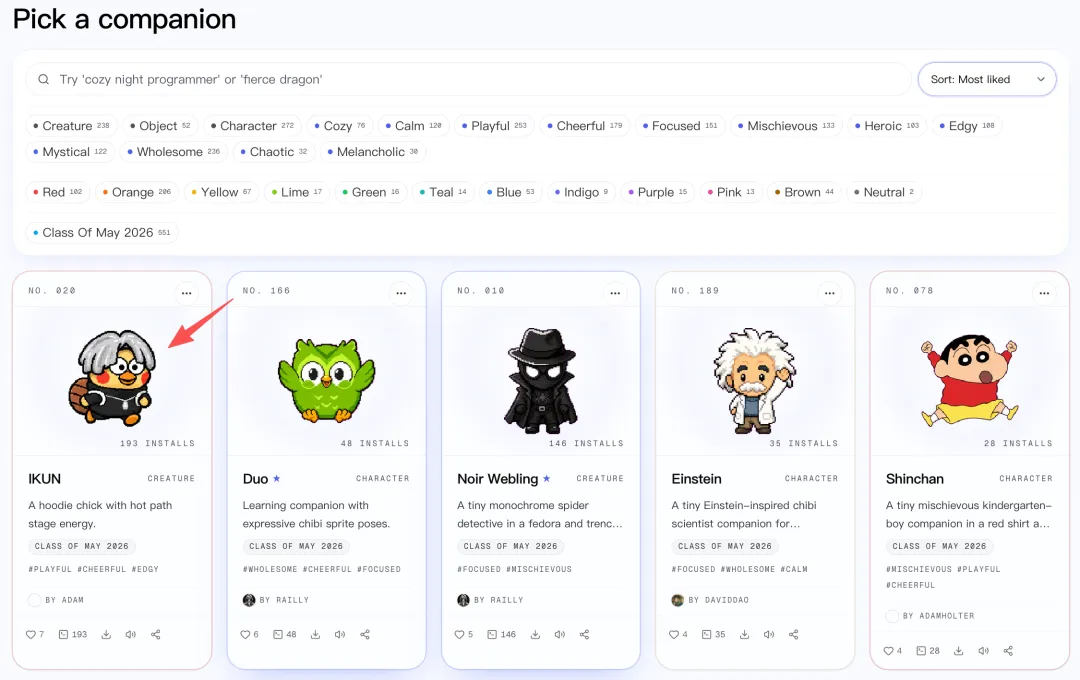Click the CLASS OF MAY 2026 badge on Shinchan card
Screen dimensions: 1080x680
[939, 546]
